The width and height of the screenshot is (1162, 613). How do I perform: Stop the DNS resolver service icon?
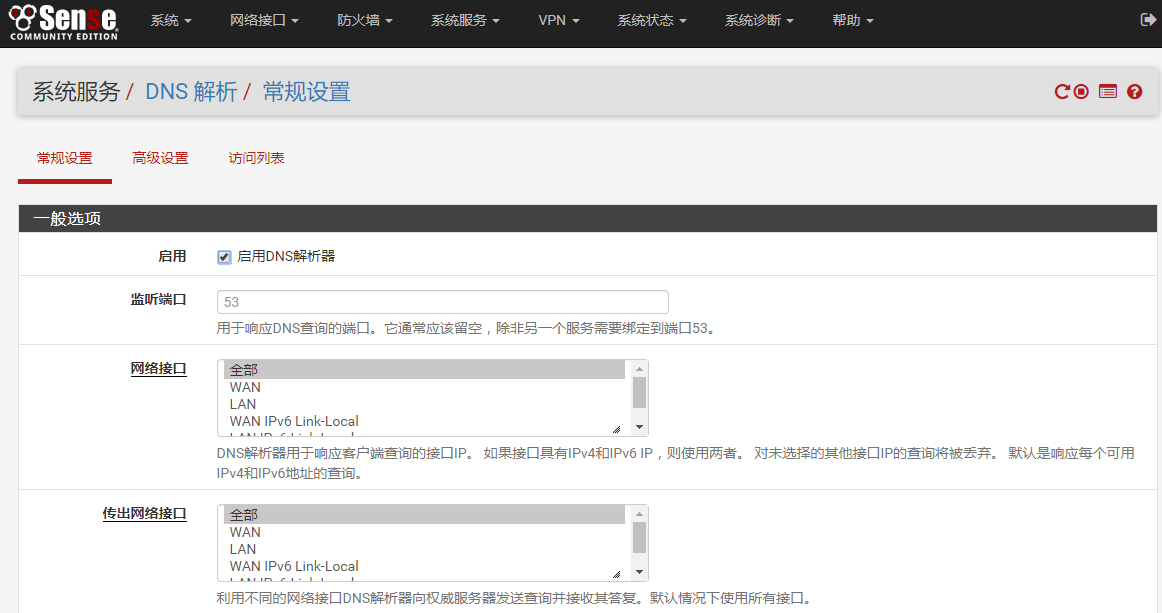(x=1081, y=92)
